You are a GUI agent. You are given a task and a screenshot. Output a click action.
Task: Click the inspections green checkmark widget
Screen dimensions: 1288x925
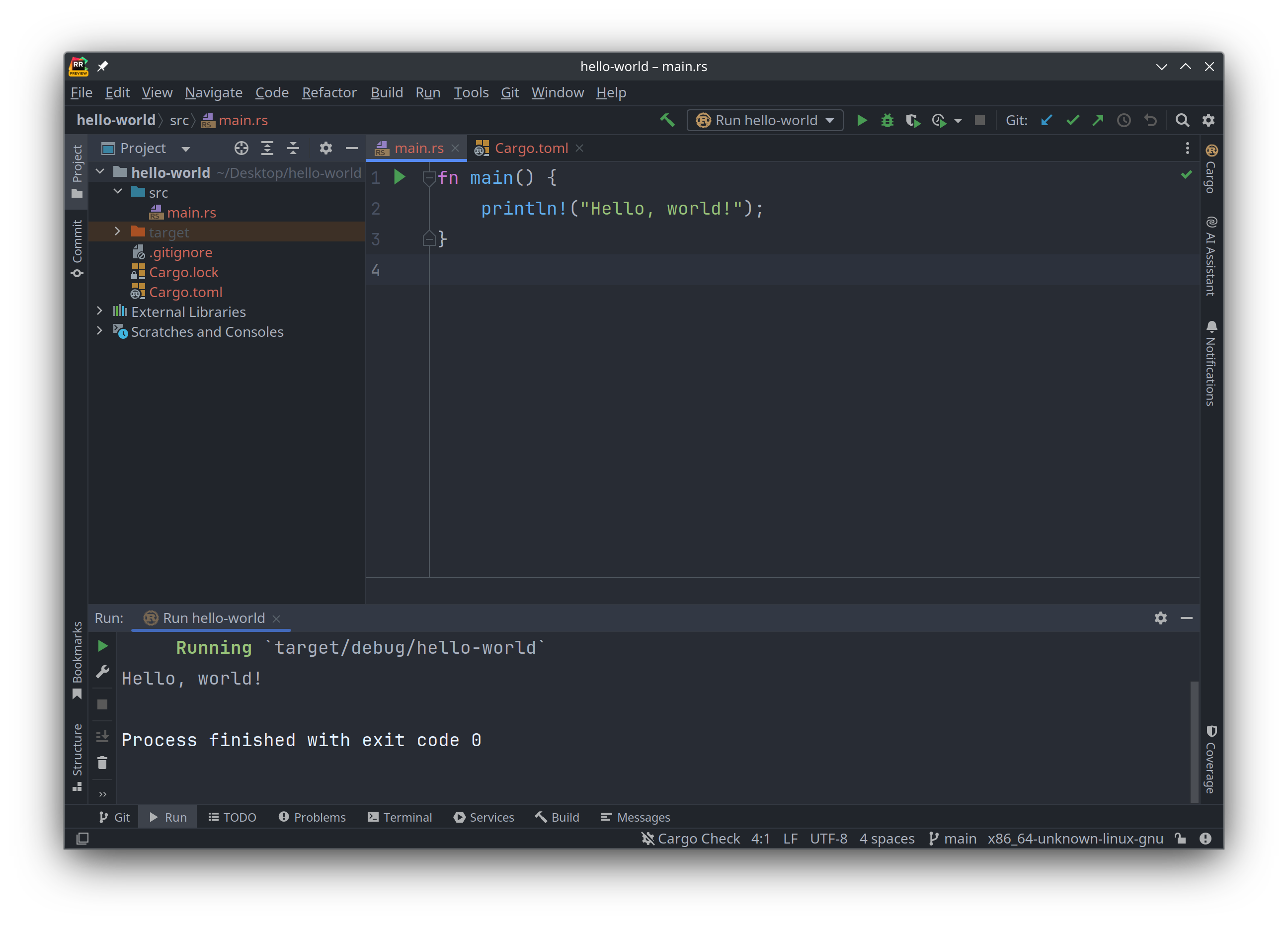pos(1186,174)
